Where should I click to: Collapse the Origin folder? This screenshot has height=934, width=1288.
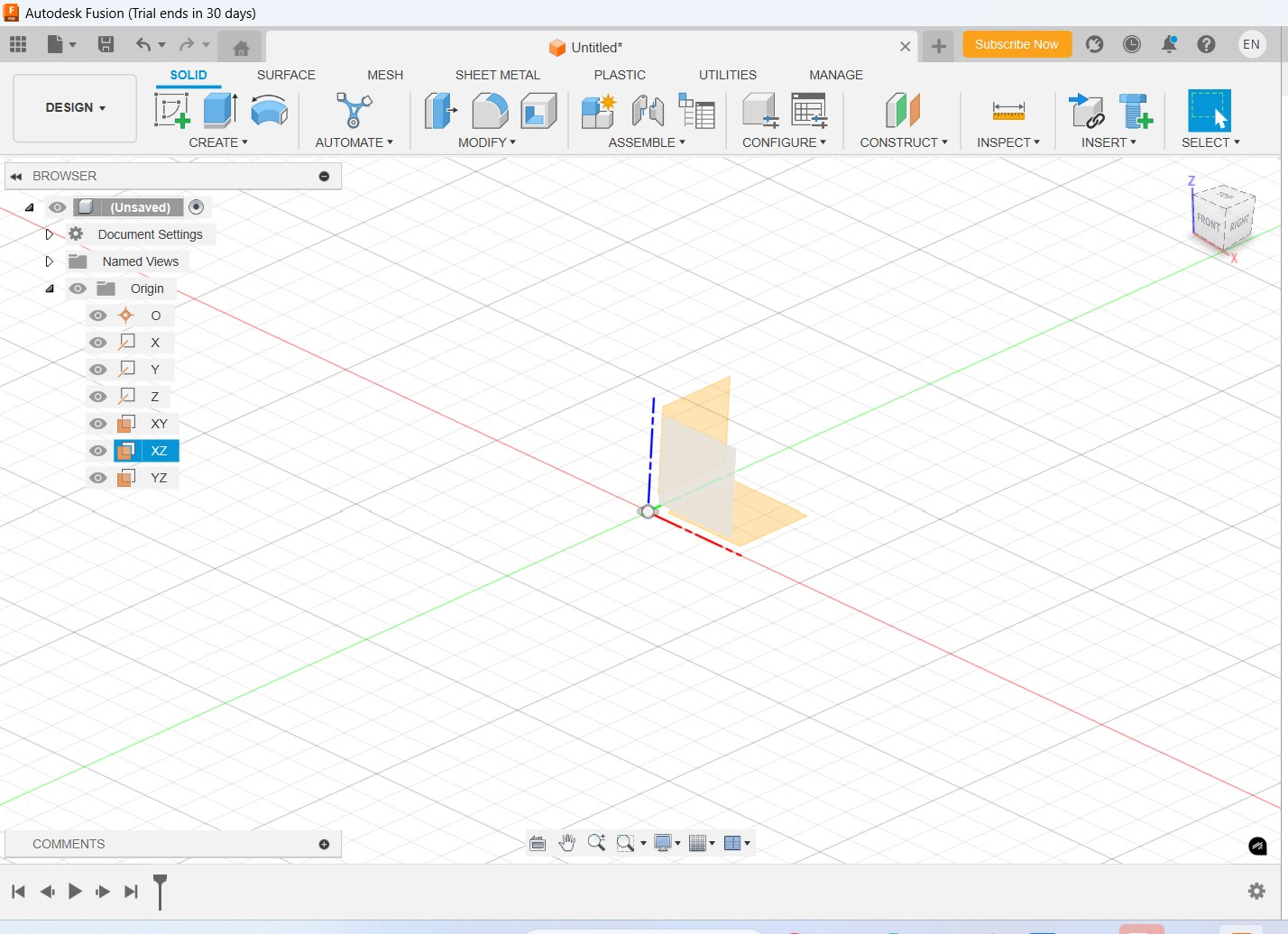50,288
